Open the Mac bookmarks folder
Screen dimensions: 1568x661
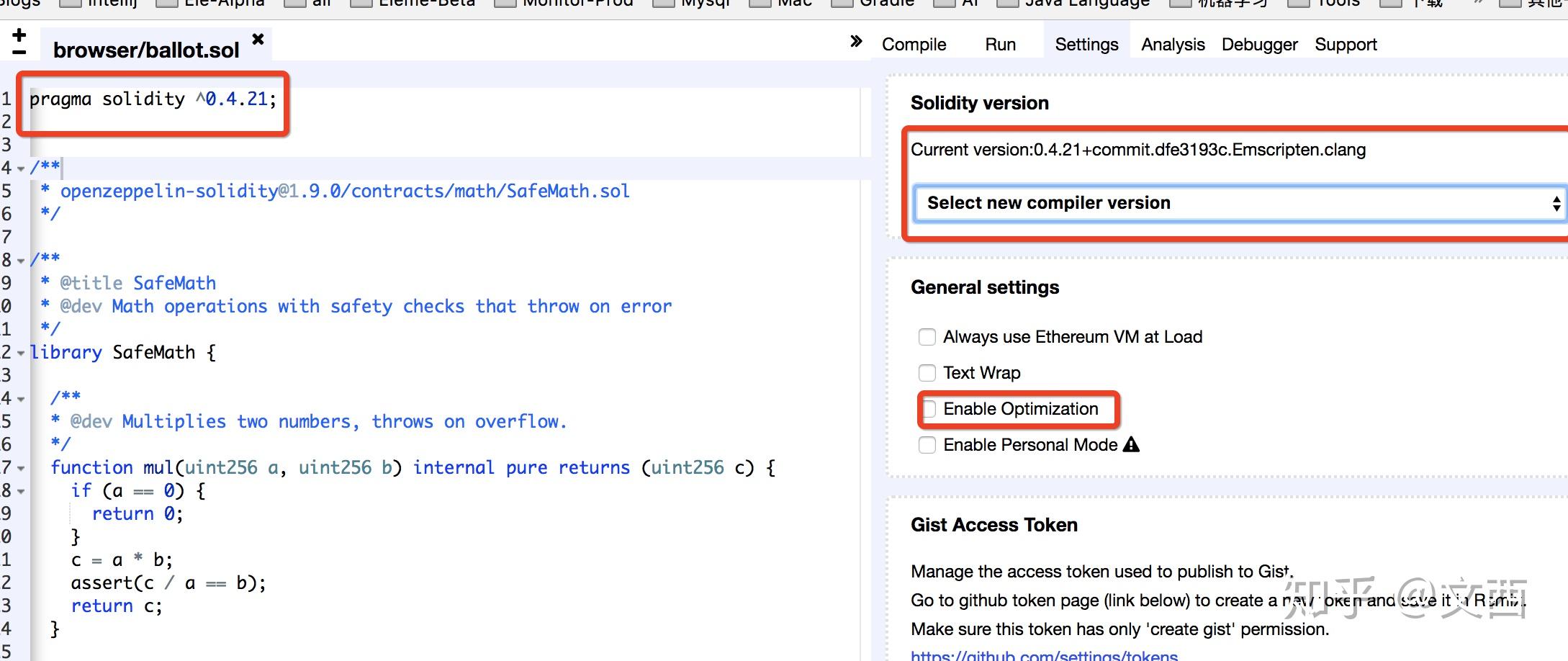(780, 3)
